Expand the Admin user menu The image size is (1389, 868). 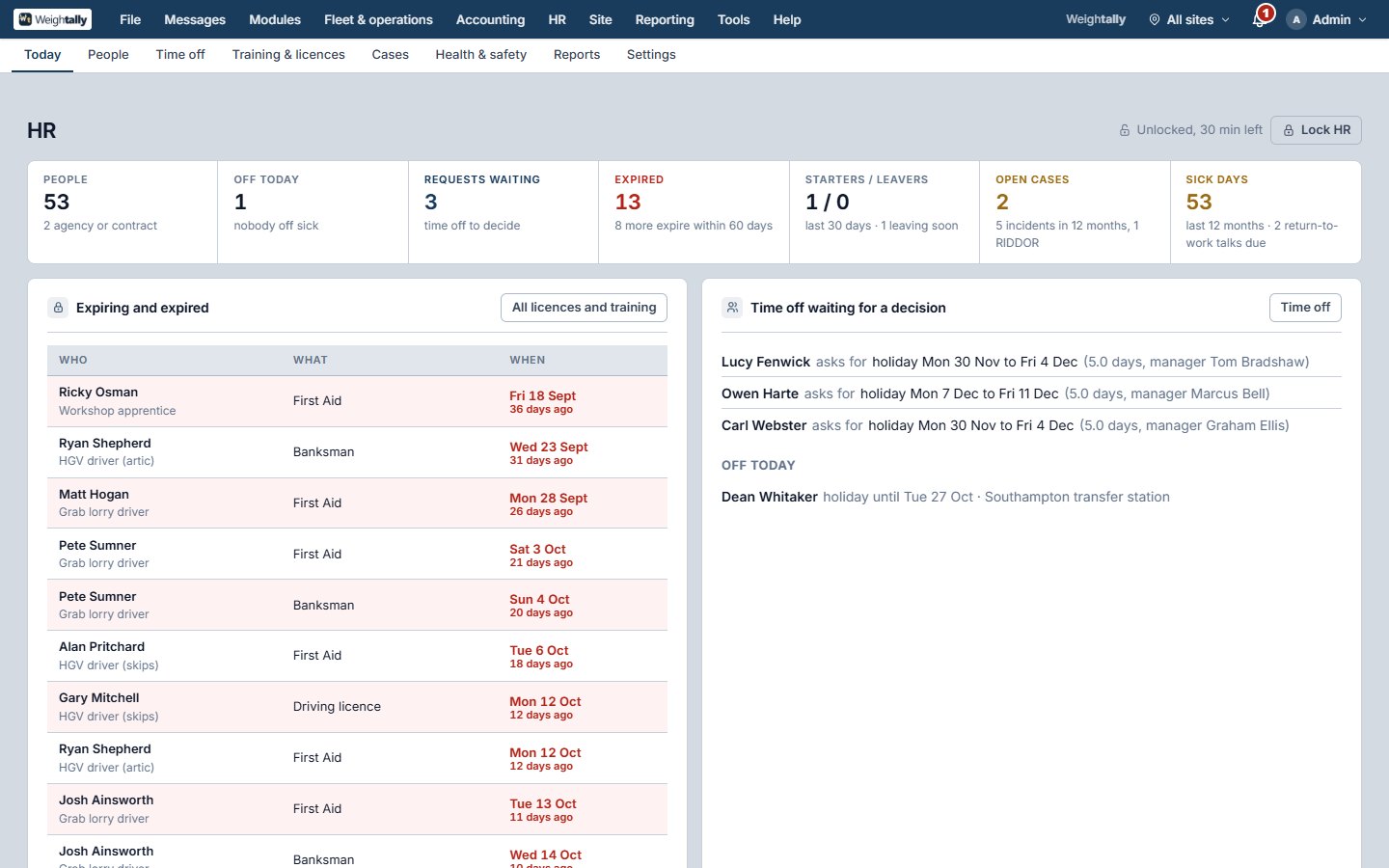(x=1327, y=19)
